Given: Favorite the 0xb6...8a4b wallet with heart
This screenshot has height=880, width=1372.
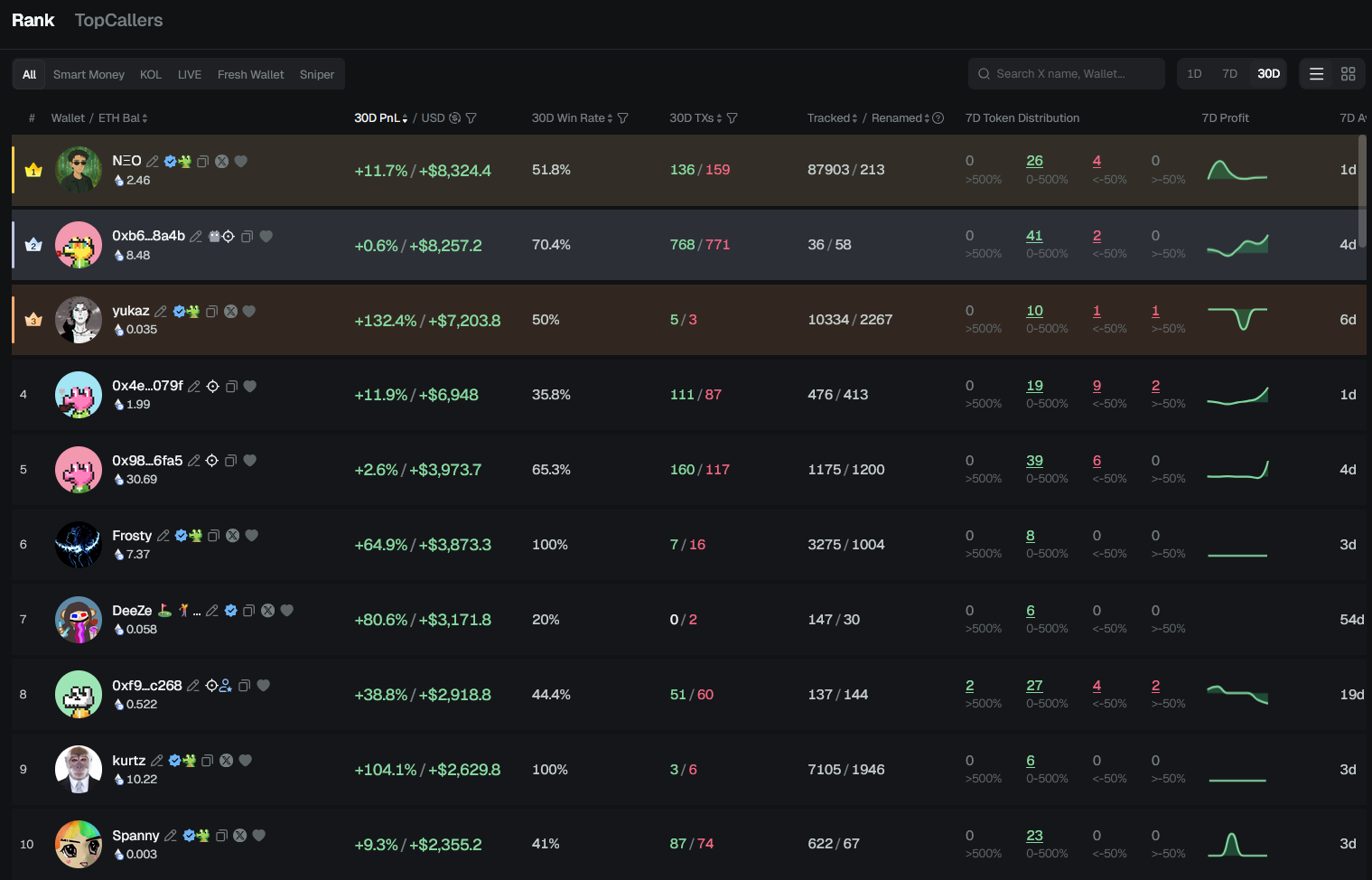Looking at the screenshot, I should (x=266, y=237).
